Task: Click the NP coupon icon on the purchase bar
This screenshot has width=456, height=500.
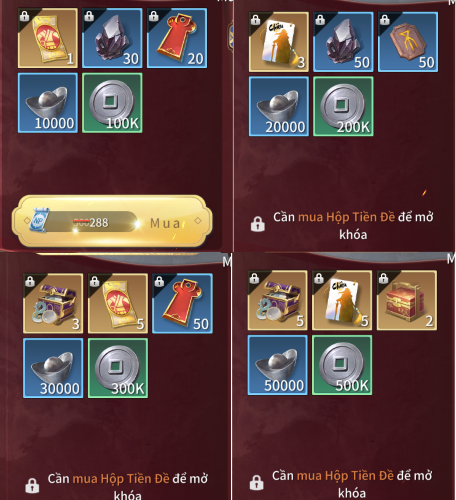Action: [39, 220]
